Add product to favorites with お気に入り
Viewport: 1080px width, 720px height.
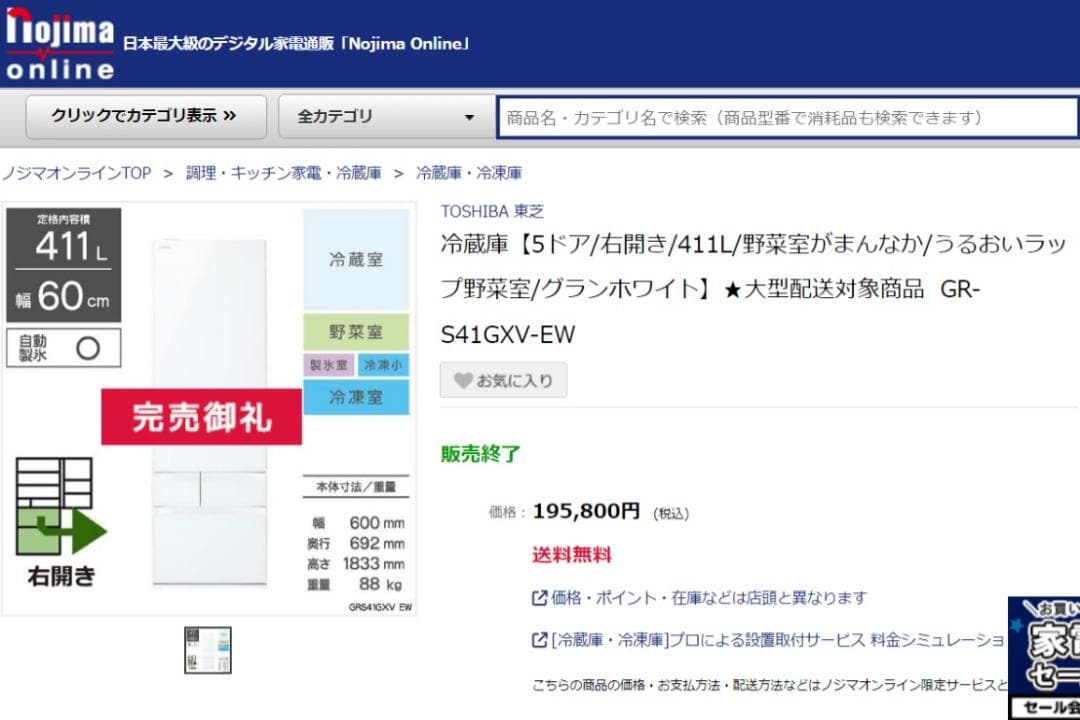tap(503, 380)
